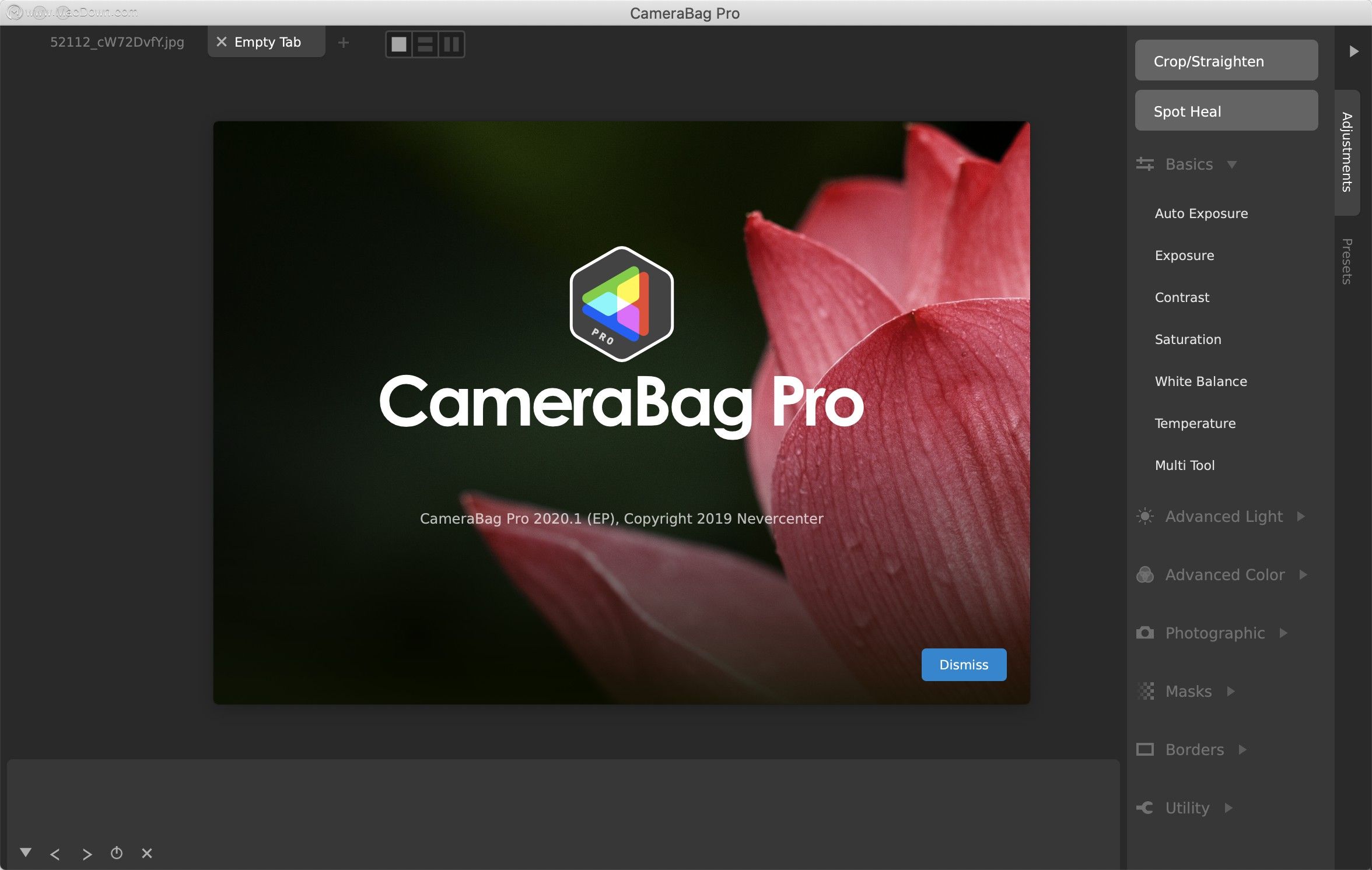The height and width of the screenshot is (870, 1372).
Task: Add the Multi Tool adjustment
Action: click(1184, 465)
